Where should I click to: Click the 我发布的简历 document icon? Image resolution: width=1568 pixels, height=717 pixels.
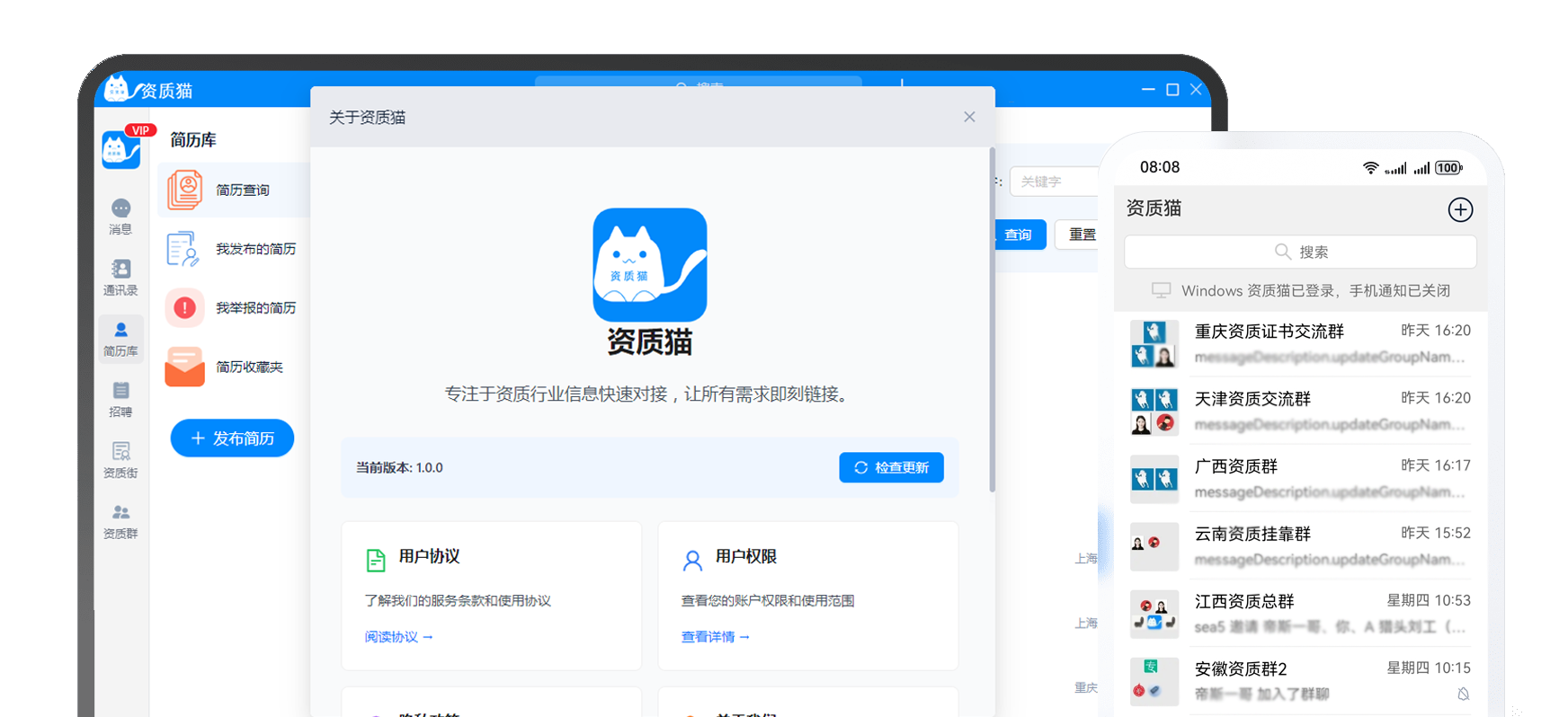pyautogui.click(x=183, y=249)
